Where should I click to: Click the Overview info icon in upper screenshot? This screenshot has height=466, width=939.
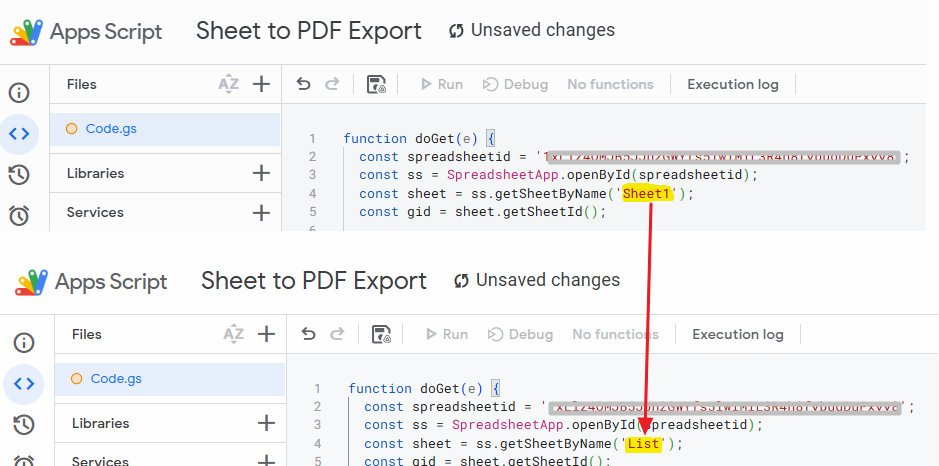[18, 93]
